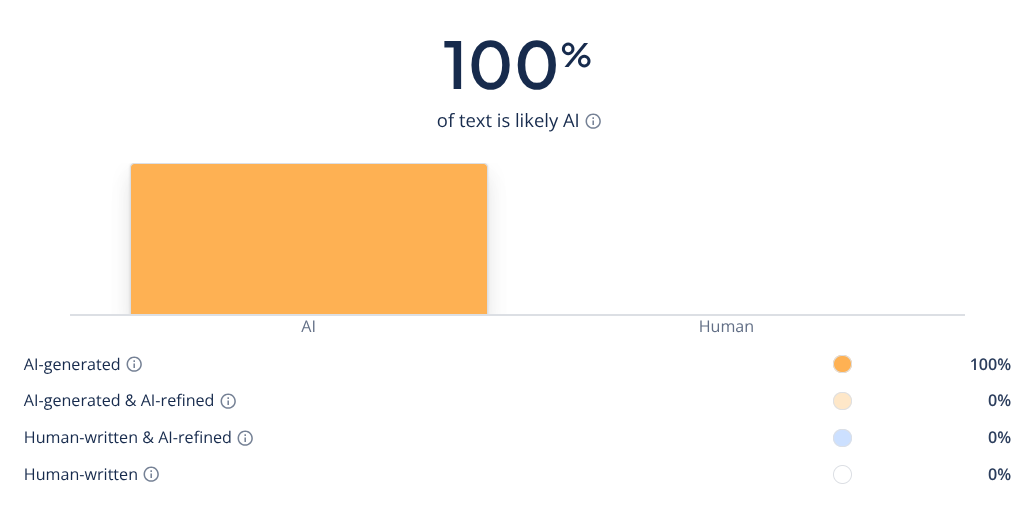
Task: Click the light blue Human-written & AI-refined swatch
Action: (x=842, y=438)
